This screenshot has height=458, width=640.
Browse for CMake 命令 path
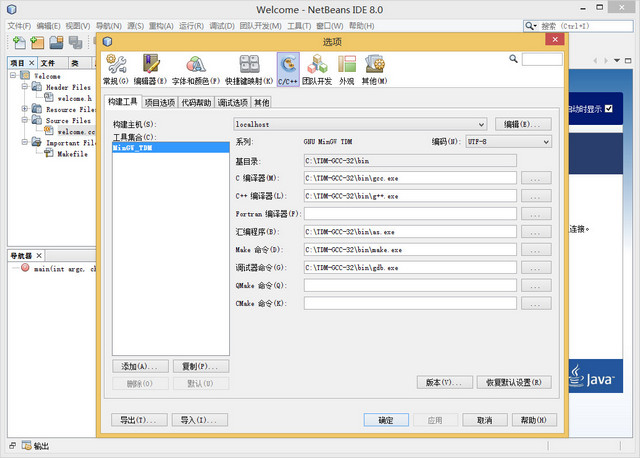[x=536, y=303]
